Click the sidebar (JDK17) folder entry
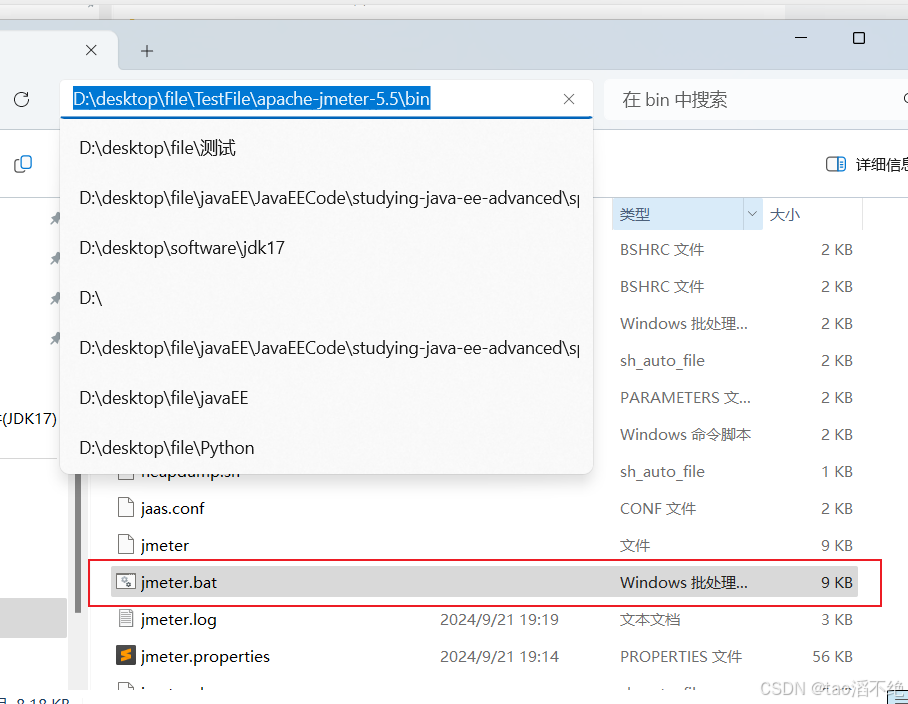Viewport: 908px width, 704px height. click(29, 419)
